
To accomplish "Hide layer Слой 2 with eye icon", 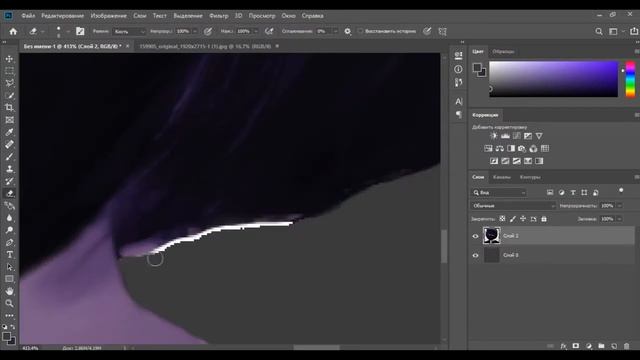I will [x=476, y=236].
